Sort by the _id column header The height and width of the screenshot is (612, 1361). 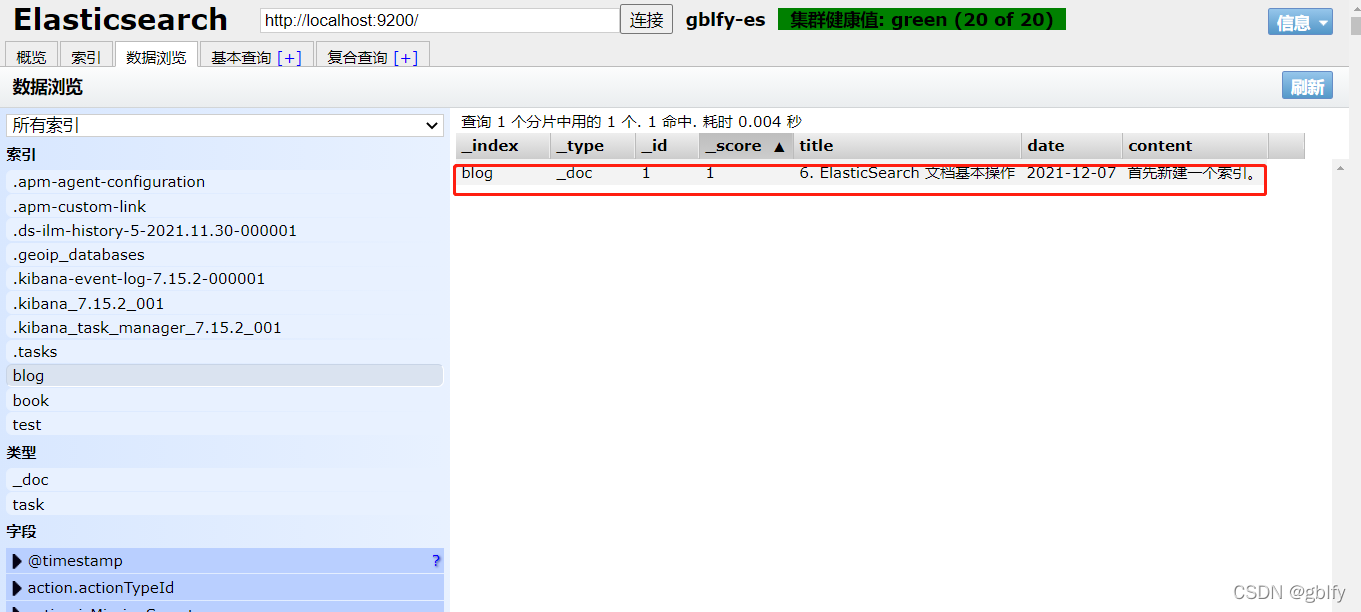[x=667, y=146]
